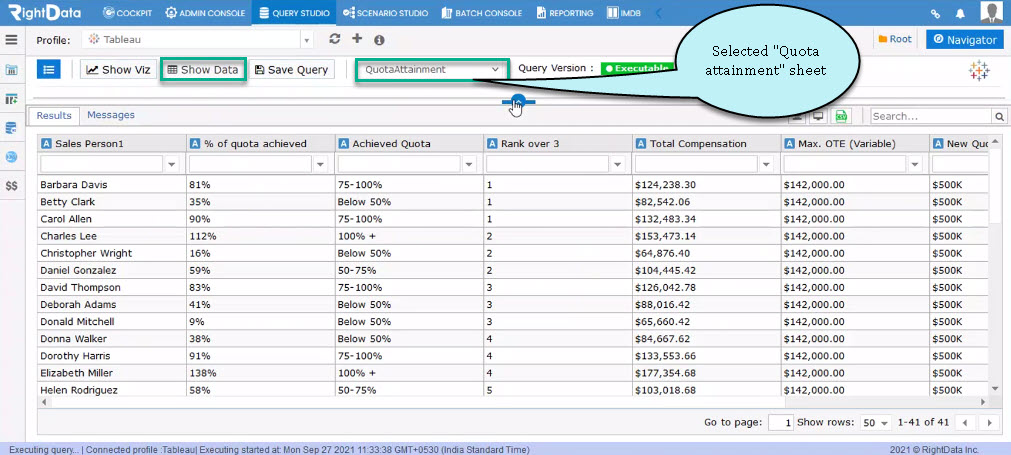
Task: Add new profile with plus icon
Action: pos(357,39)
